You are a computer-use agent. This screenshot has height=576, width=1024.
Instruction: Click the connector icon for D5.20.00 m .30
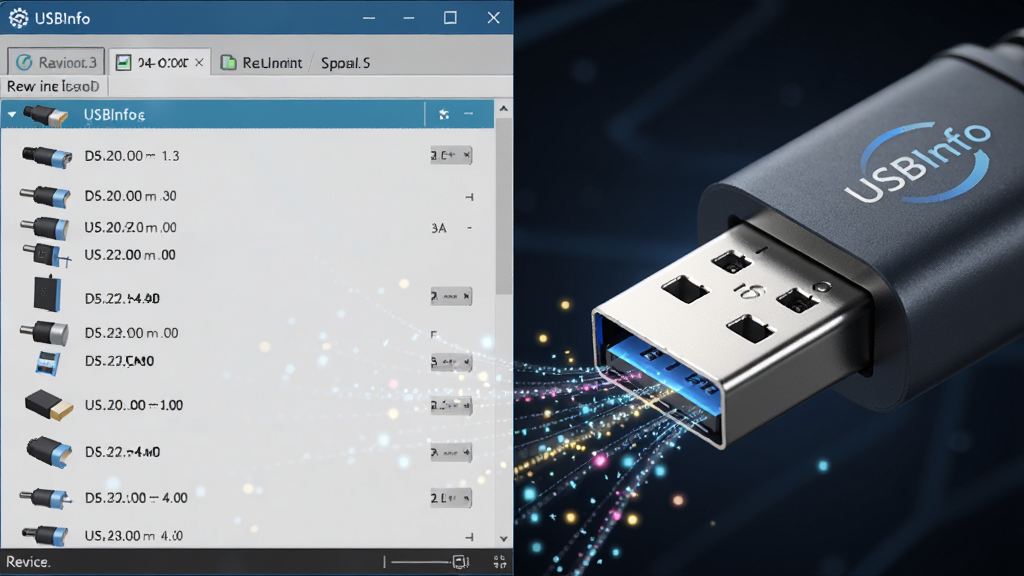coord(45,196)
